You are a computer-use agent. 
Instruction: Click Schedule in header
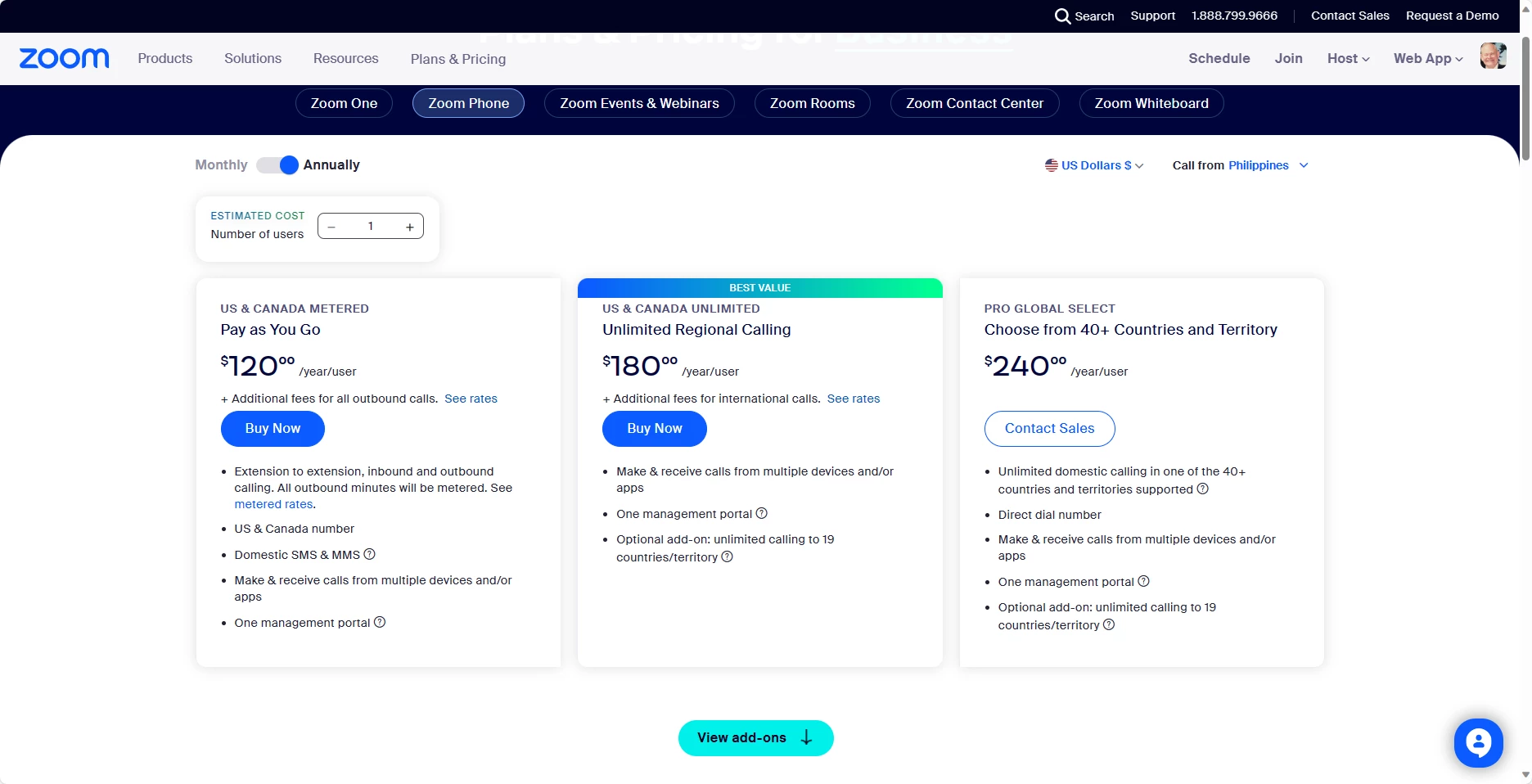click(1219, 58)
